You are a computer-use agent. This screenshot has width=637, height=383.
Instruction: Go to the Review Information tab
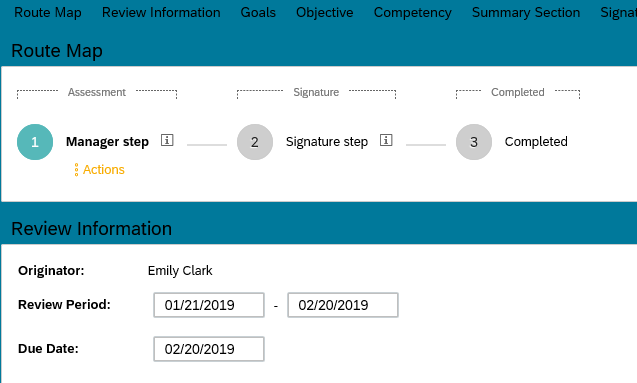[161, 13]
